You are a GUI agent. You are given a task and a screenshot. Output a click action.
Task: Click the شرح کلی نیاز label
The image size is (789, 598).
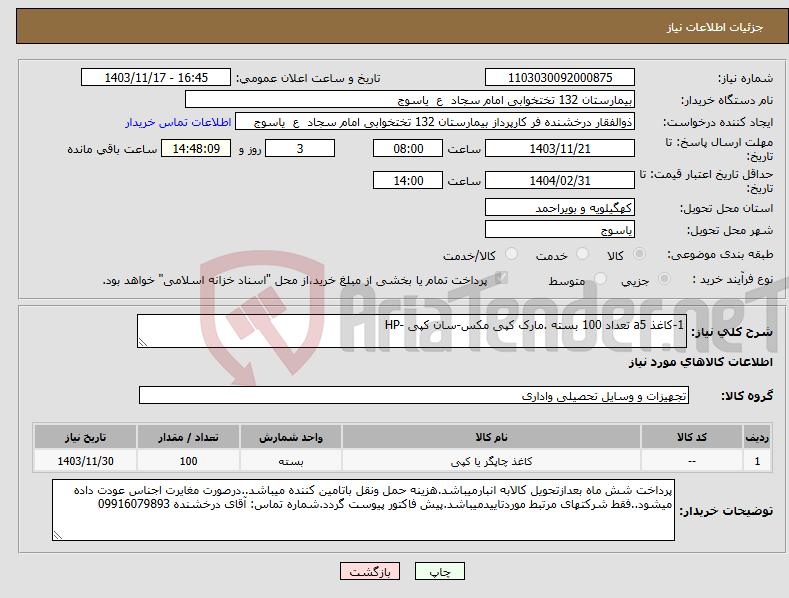pyautogui.click(x=732, y=332)
